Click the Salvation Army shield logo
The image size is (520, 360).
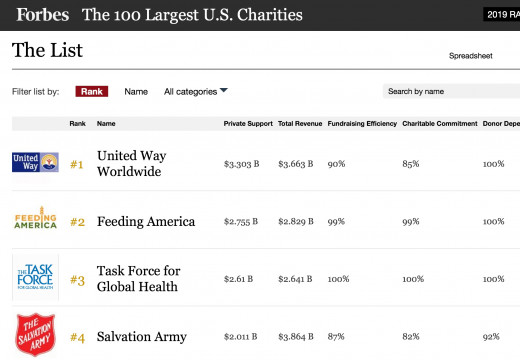click(35, 334)
